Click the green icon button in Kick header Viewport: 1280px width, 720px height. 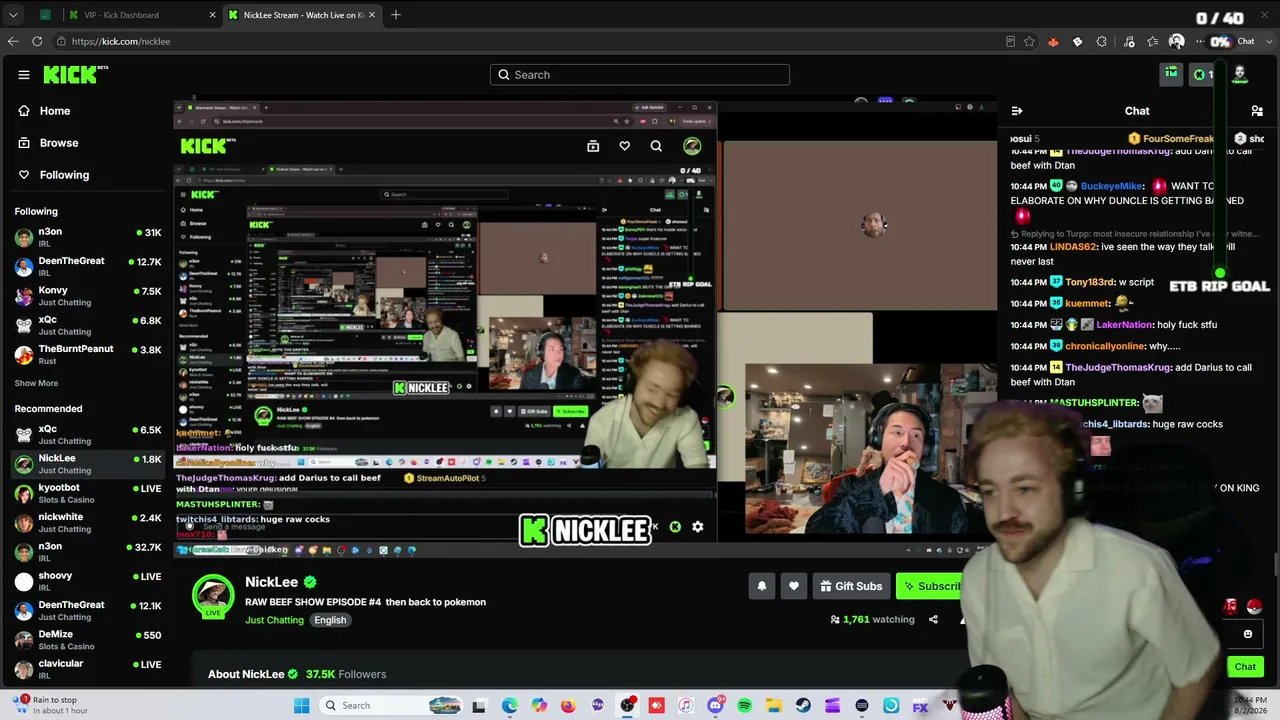click(x=1171, y=74)
